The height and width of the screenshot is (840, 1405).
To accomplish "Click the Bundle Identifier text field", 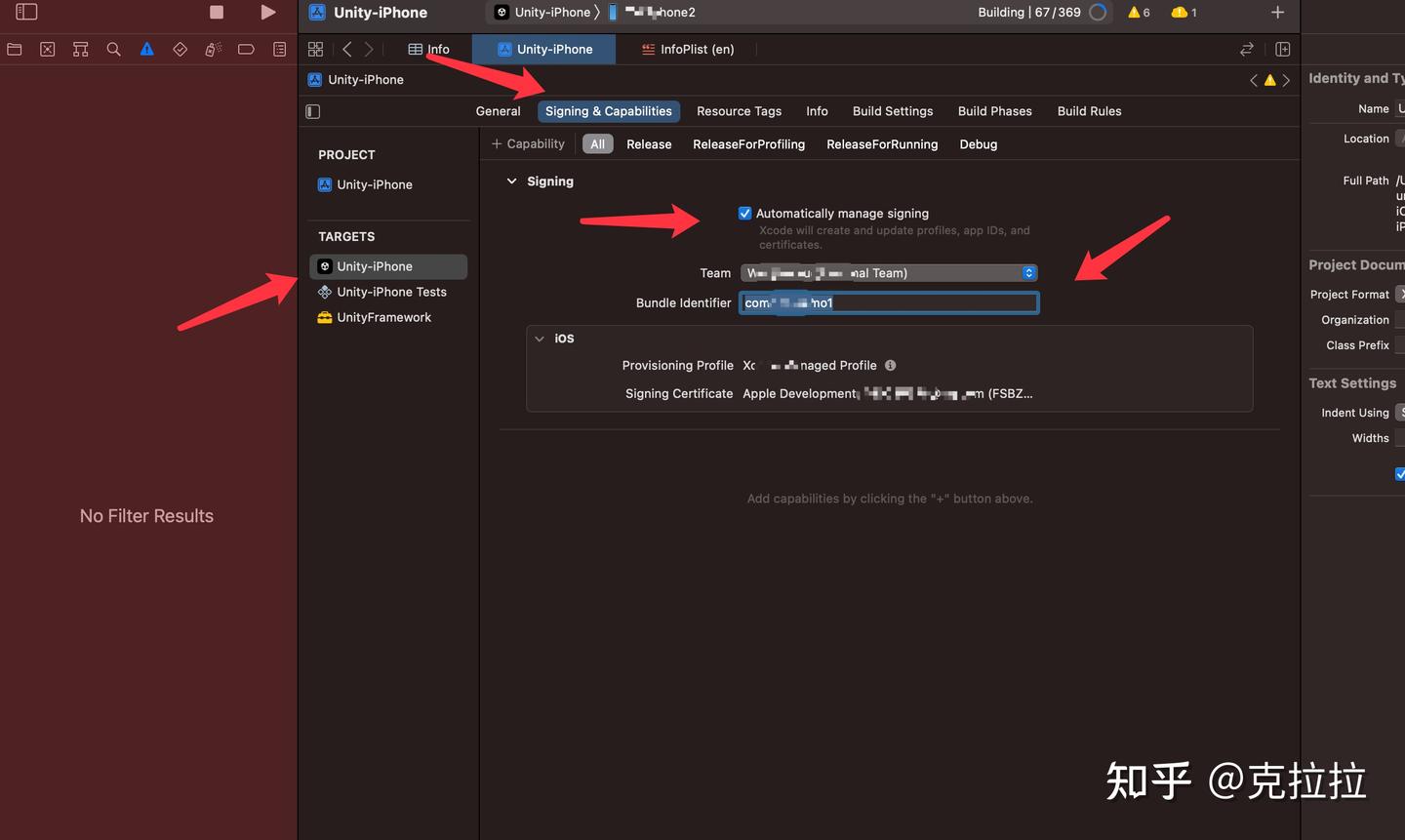I will point(888,302).
